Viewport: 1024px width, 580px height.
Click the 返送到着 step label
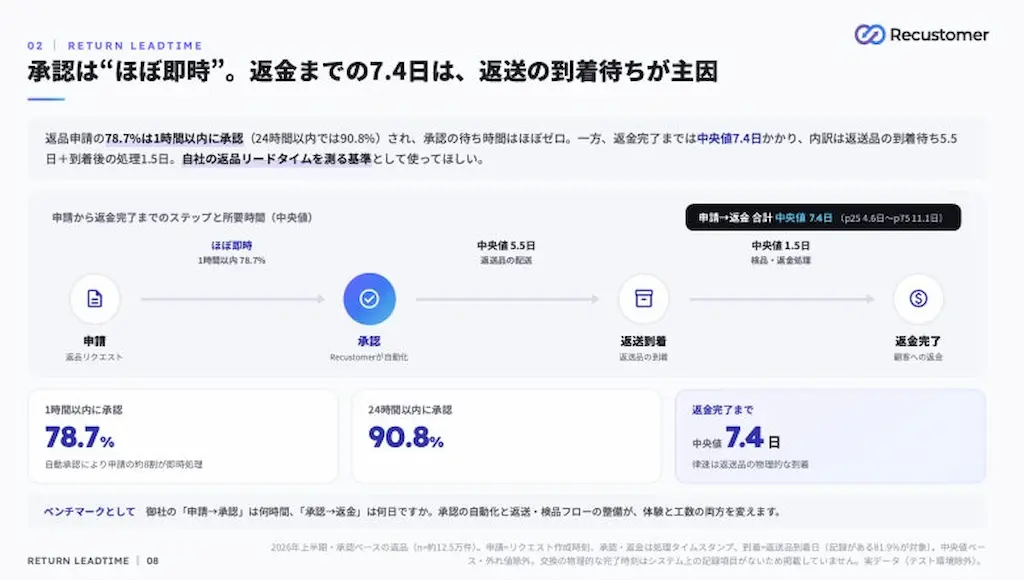point(643,341)
